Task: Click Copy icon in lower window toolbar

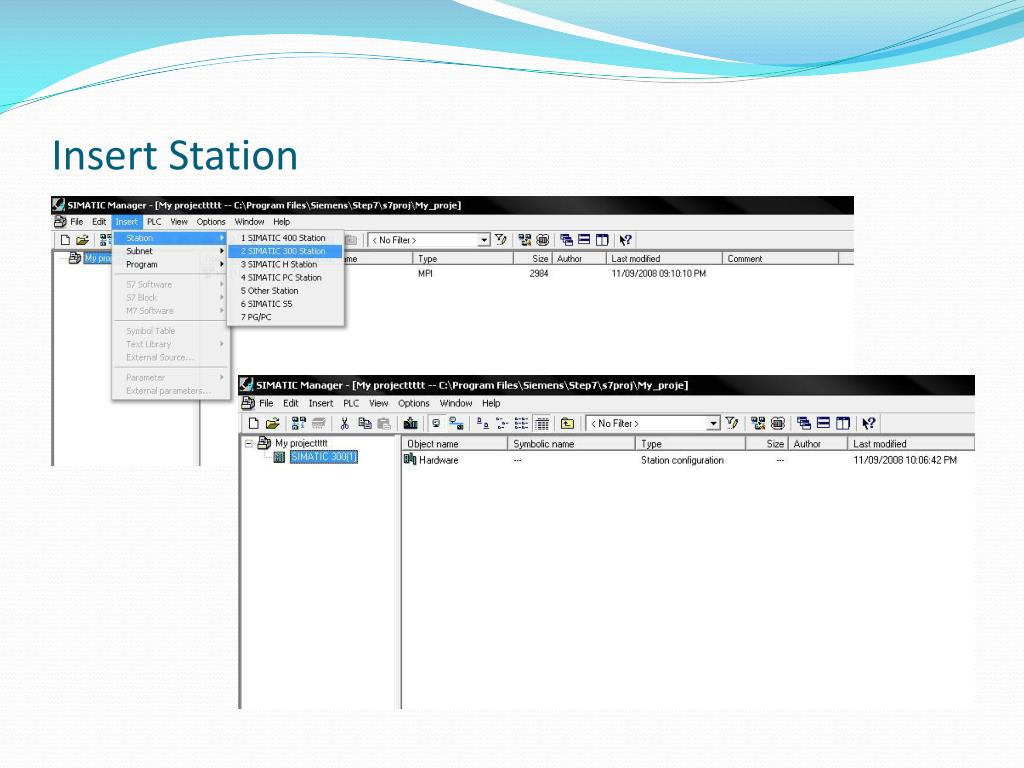Action: click(x=364, y=423)
